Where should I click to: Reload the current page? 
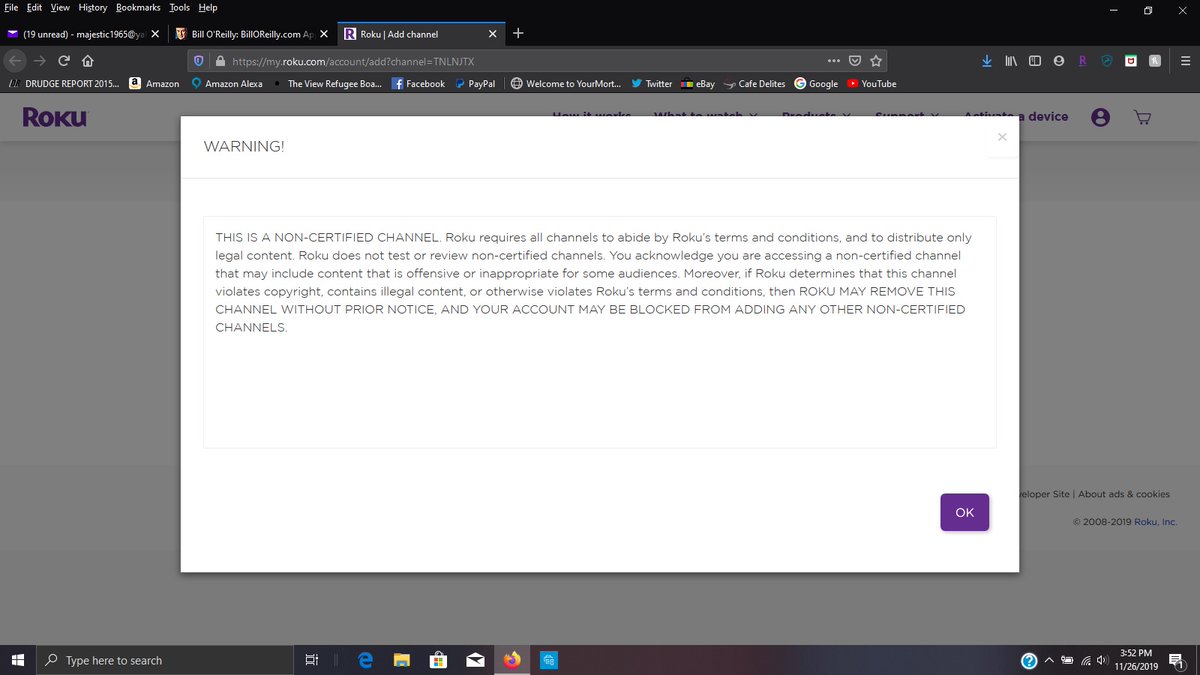[64, 60]
